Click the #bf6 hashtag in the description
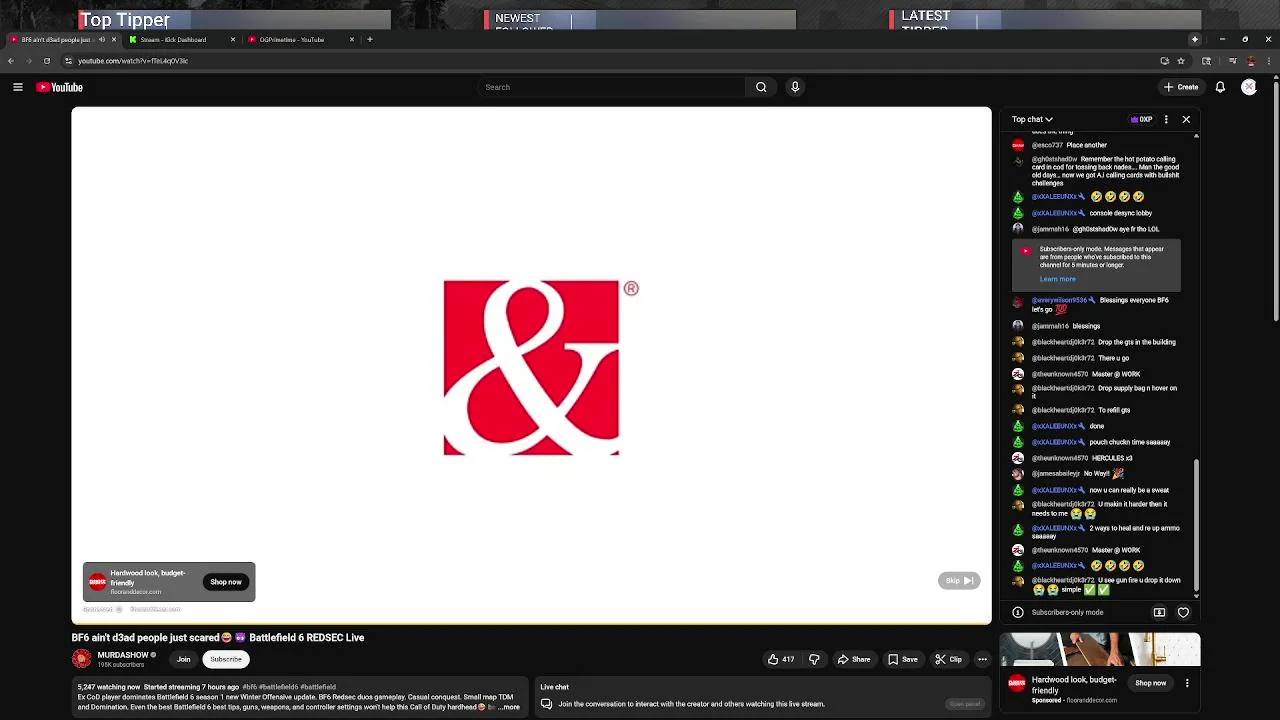This screenshot has height=720, width=1280. coord(249,687)
